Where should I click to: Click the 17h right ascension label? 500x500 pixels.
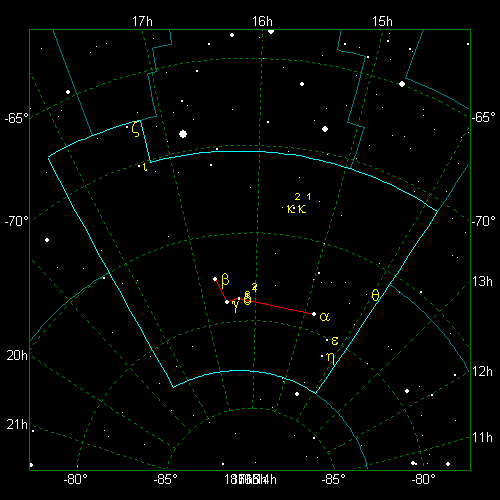[x=142, y=22]
